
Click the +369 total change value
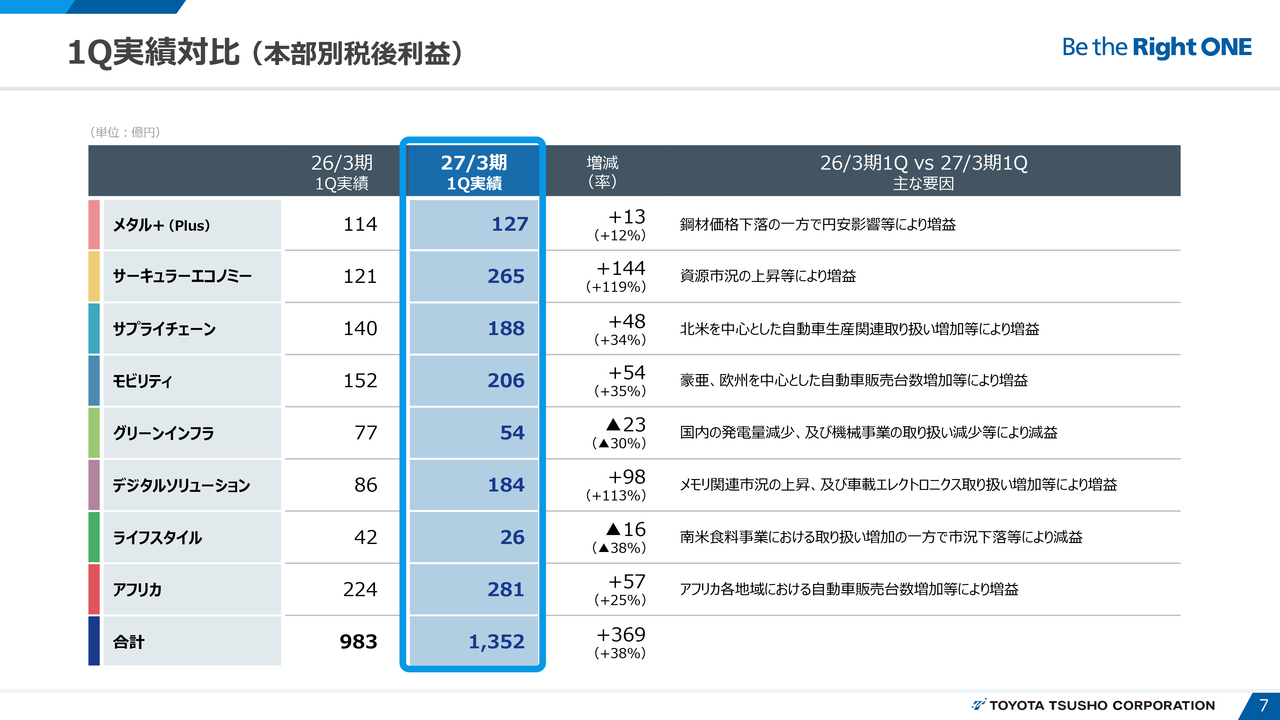click(621, 634)
